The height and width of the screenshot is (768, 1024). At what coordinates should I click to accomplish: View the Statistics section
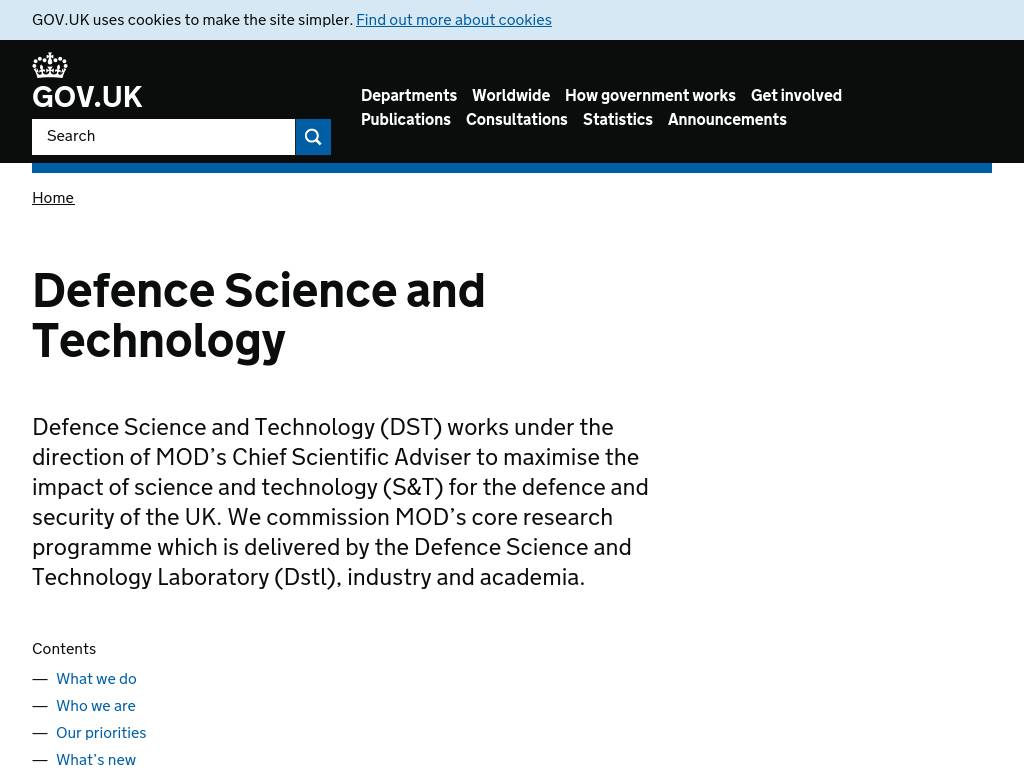tap(617, 120)
